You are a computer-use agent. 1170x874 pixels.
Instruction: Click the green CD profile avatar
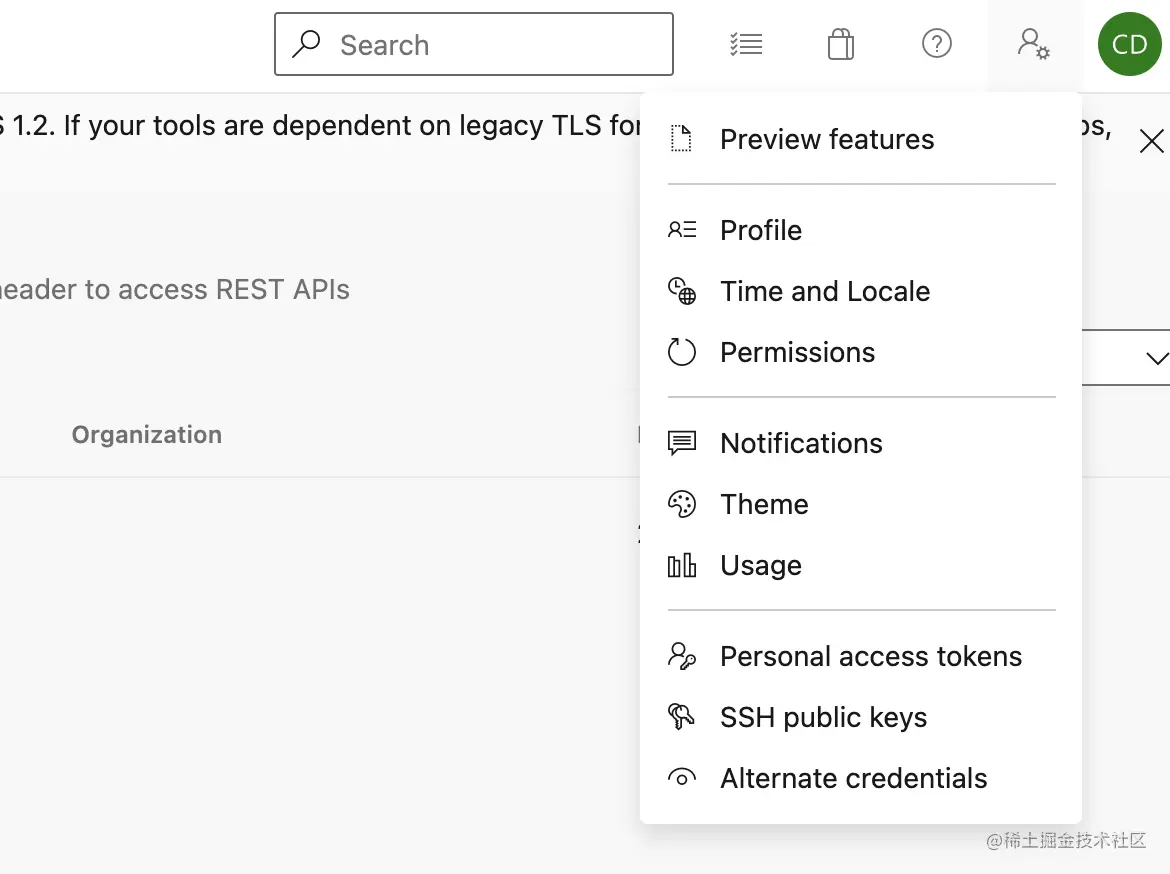point(1129,44)
